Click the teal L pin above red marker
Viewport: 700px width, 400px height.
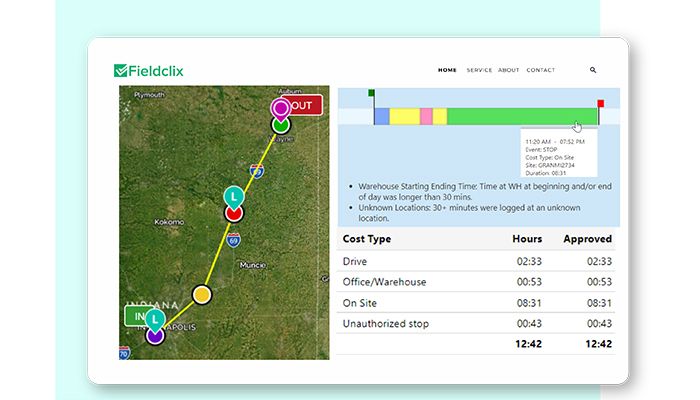[x=234, y=196]
